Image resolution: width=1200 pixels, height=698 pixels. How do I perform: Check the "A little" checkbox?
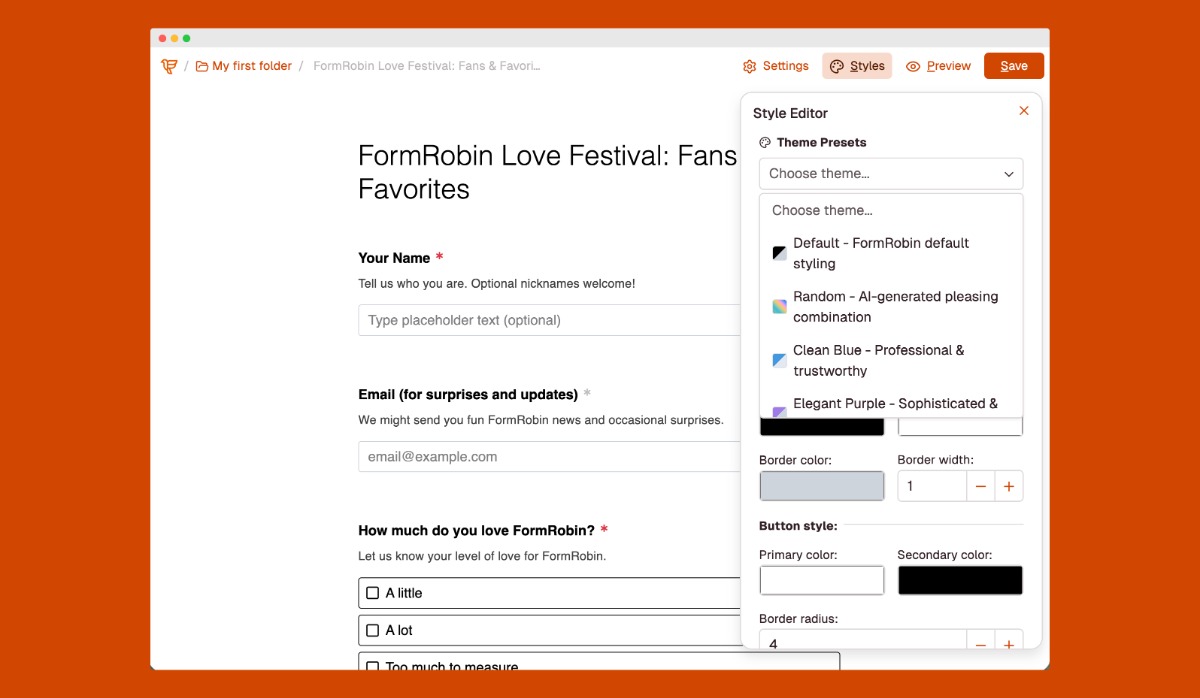tap(373, 593)
